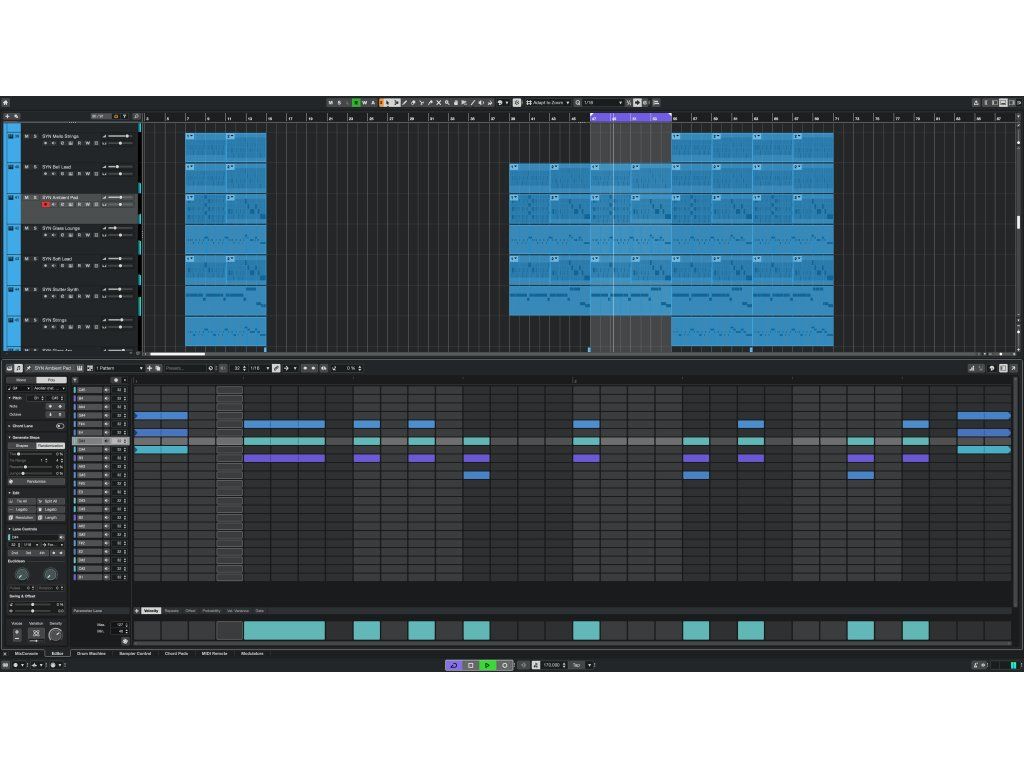Open the MixConsole tab
Viewport: 1024px width, 768px height.
25,653
